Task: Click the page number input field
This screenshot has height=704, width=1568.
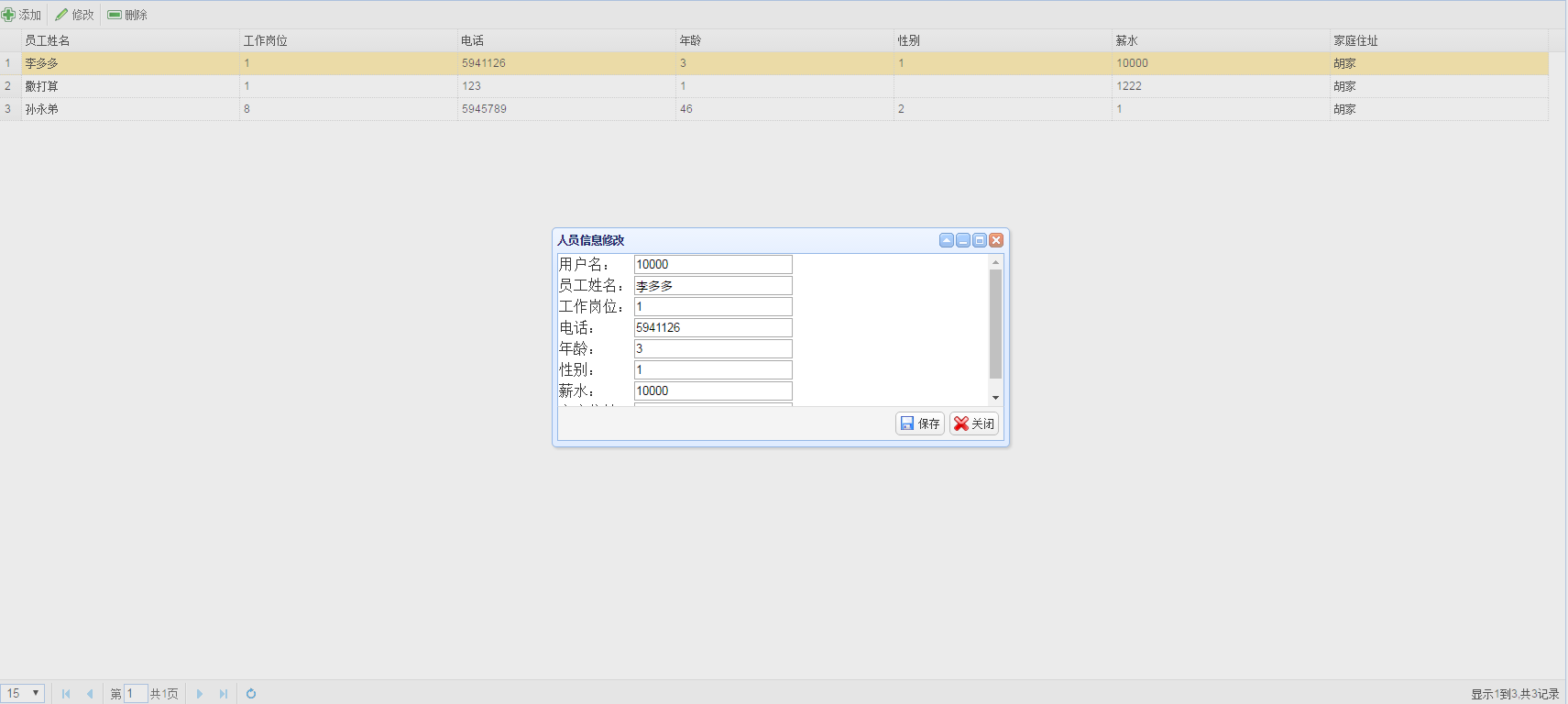Action: [x=136, y=693]
